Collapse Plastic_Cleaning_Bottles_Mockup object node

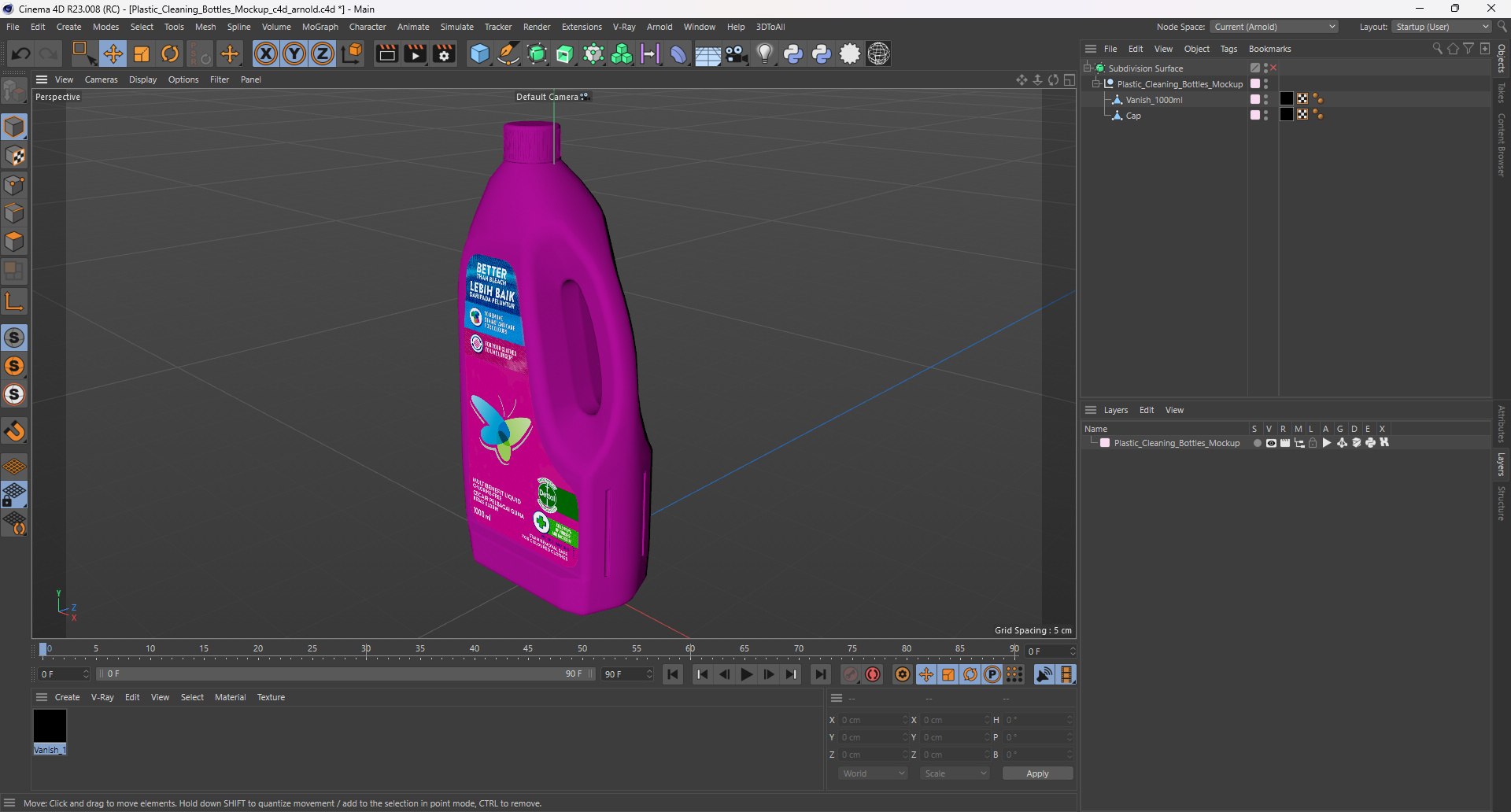point(1095,83)
